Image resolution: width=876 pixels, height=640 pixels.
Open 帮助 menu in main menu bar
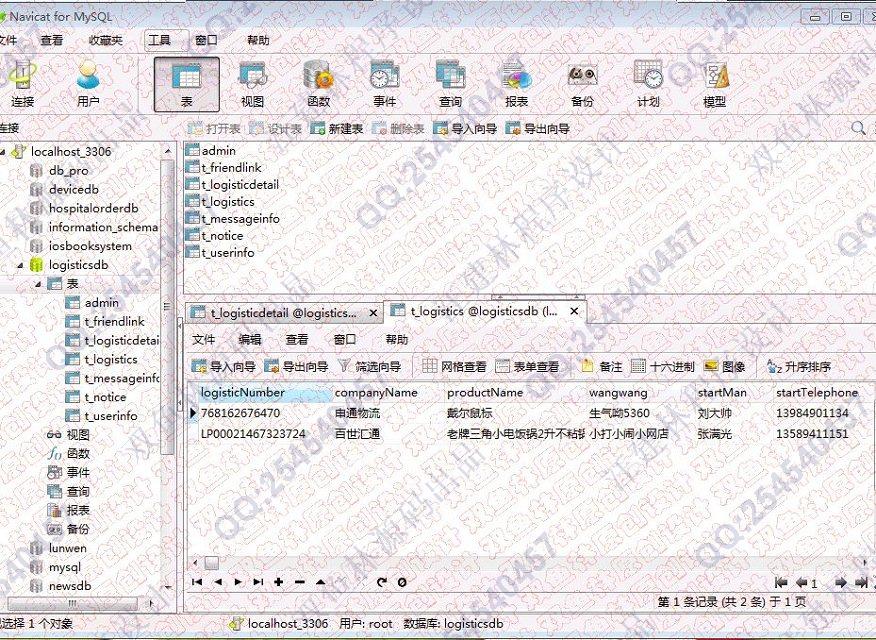point(258,40)
